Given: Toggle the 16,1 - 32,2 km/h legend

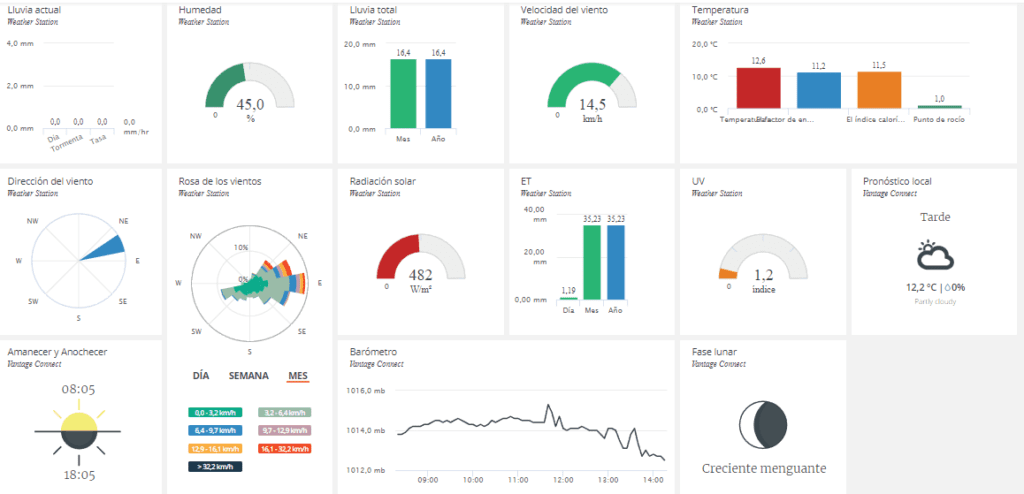Looking at the screenshot, I should [284, 449].
